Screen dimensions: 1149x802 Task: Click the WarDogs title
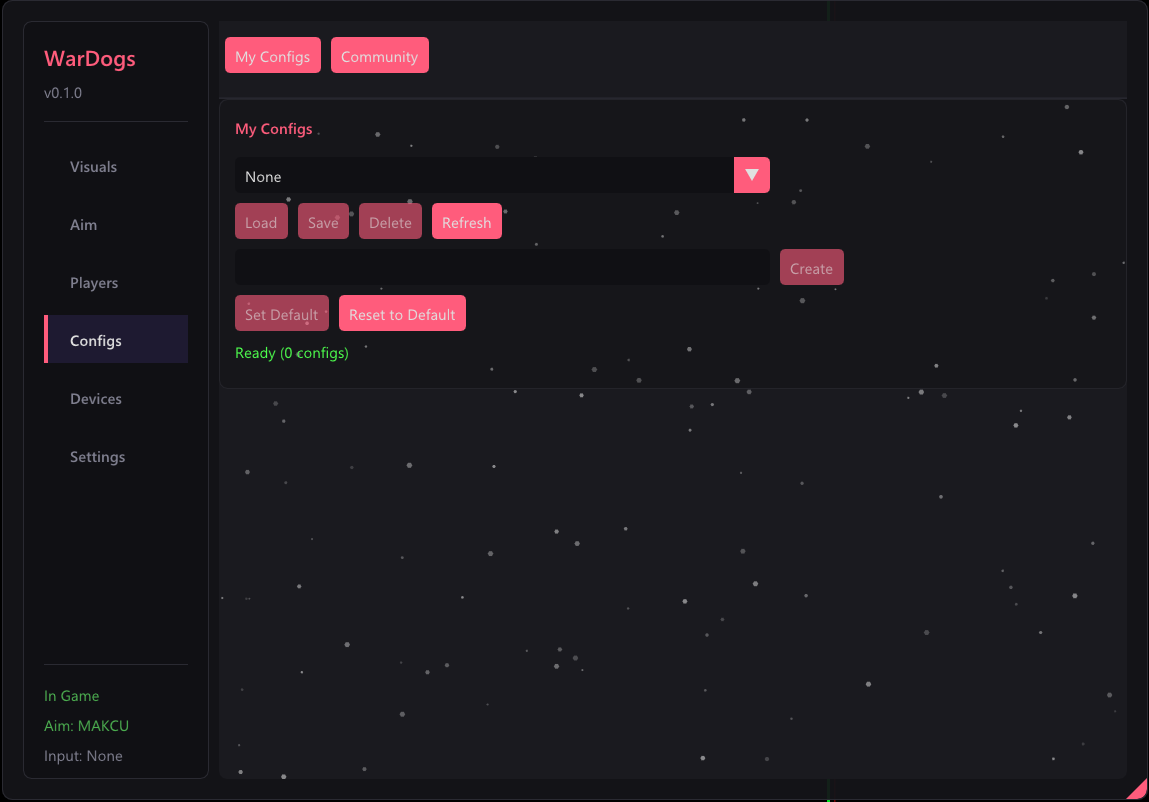point(89,59)
